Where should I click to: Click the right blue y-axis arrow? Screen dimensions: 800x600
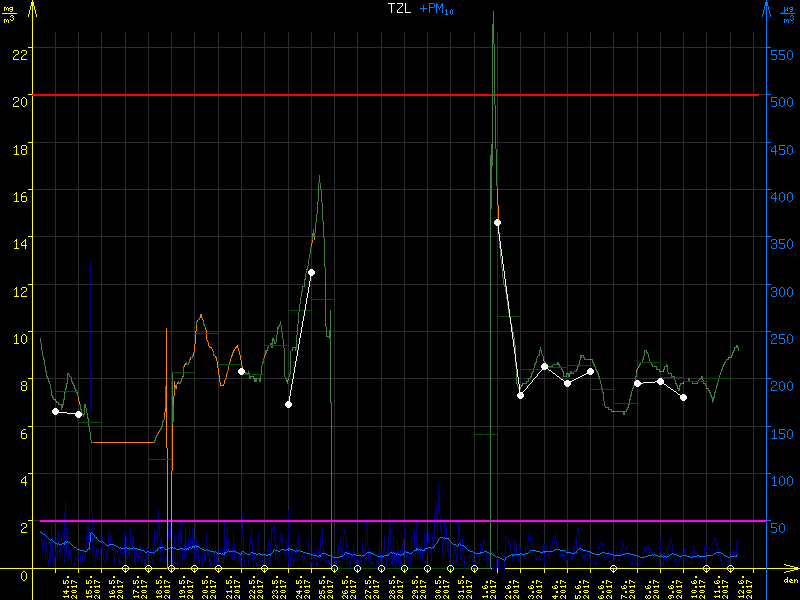(766, 9)
